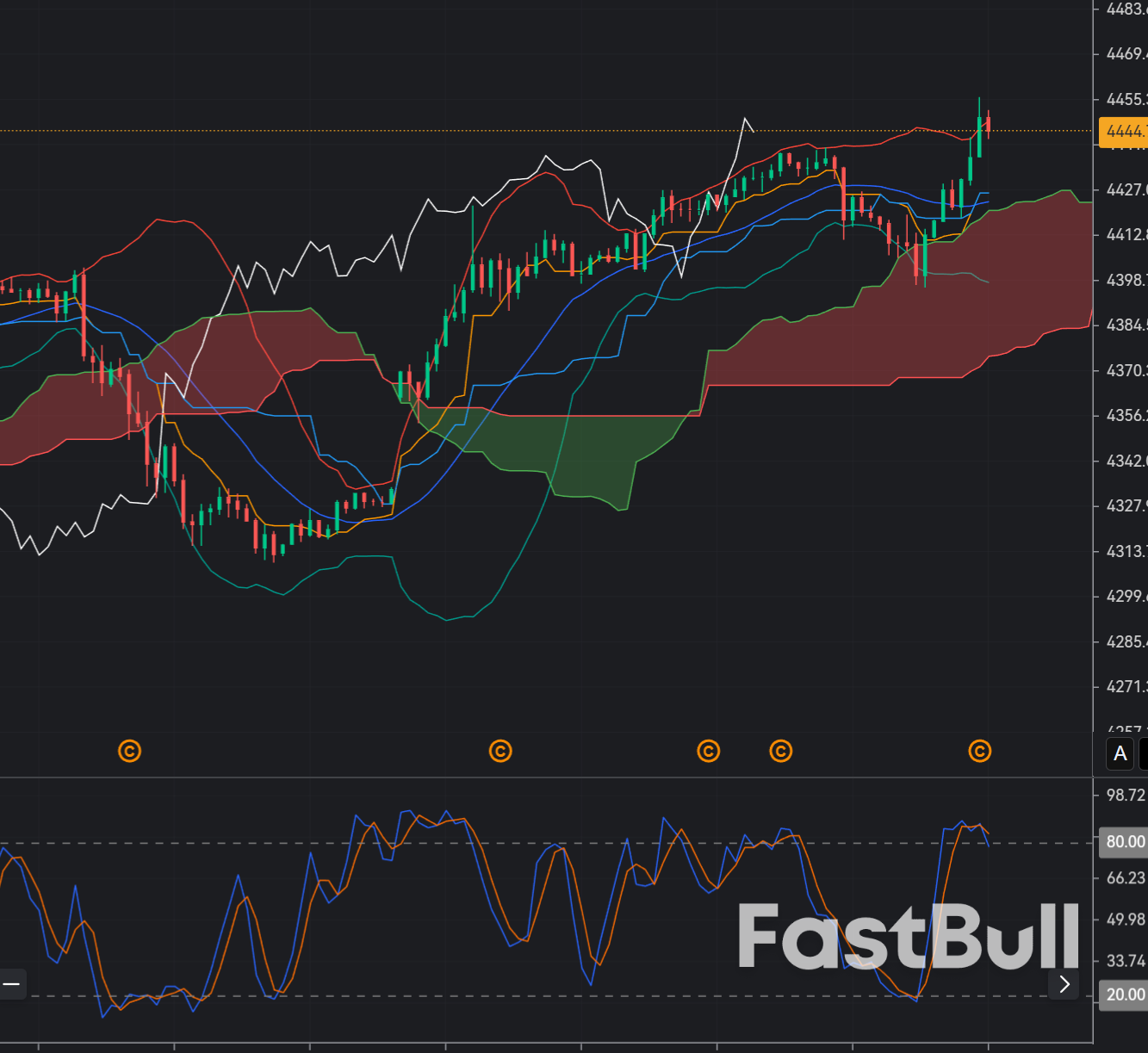The width and height of the screenshot is (1148, 1053).
Task: Click the rightmost copyright mark near the price scale
Action: [x=979, y=751]
